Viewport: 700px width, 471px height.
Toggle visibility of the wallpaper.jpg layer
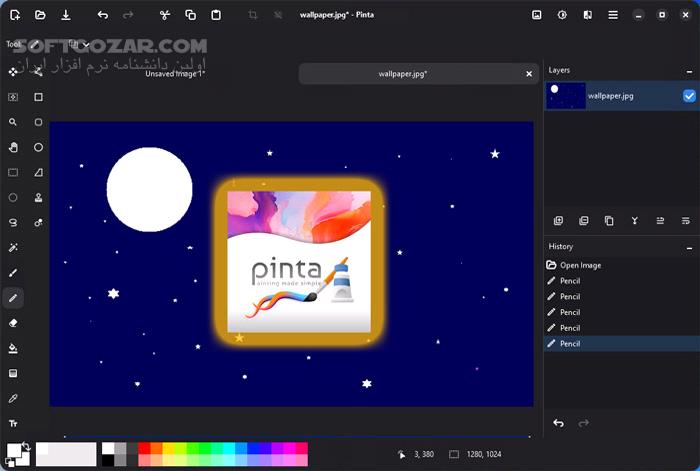click(x=689, y=96)
